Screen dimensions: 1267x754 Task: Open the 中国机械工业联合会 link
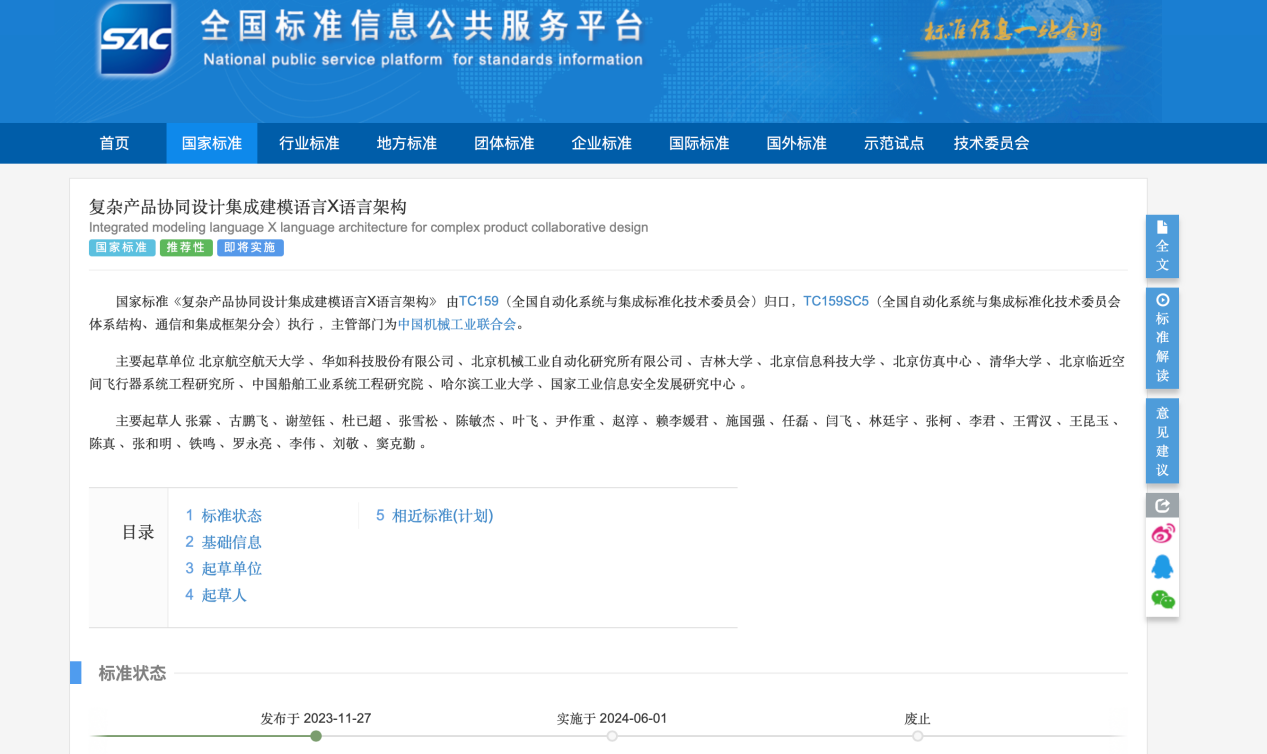(457, 324)
